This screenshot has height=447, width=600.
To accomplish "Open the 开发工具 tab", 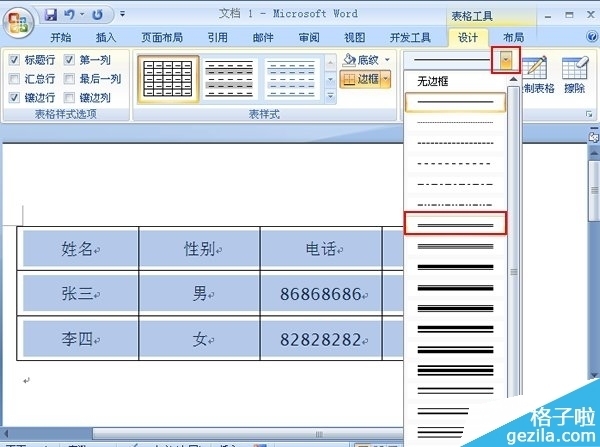I will (410, 37).
